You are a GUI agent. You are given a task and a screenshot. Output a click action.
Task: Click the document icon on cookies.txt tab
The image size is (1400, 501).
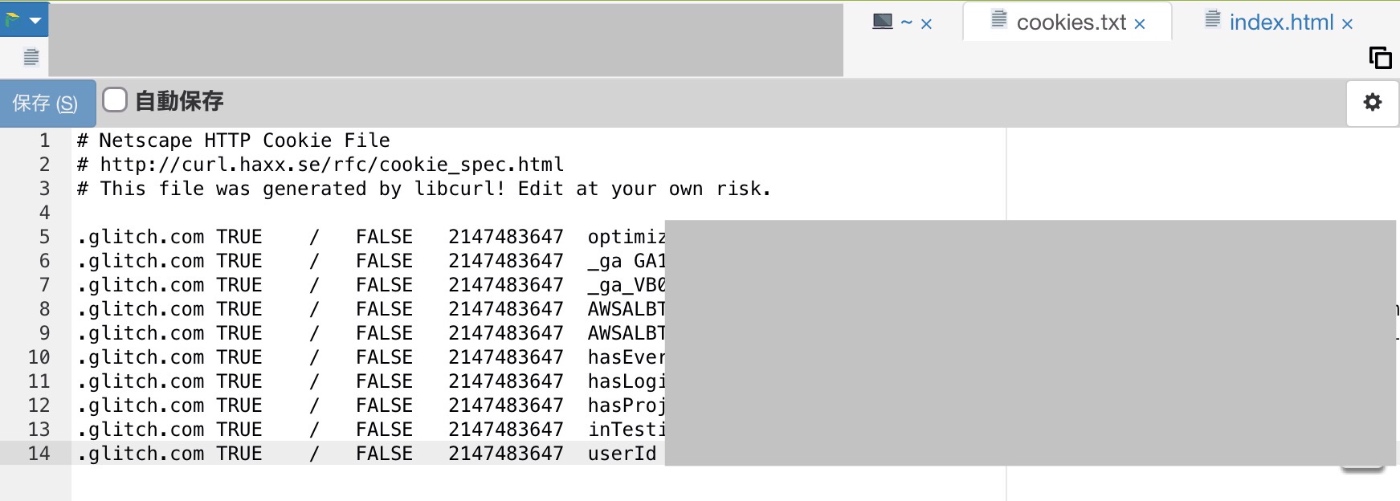998,20
